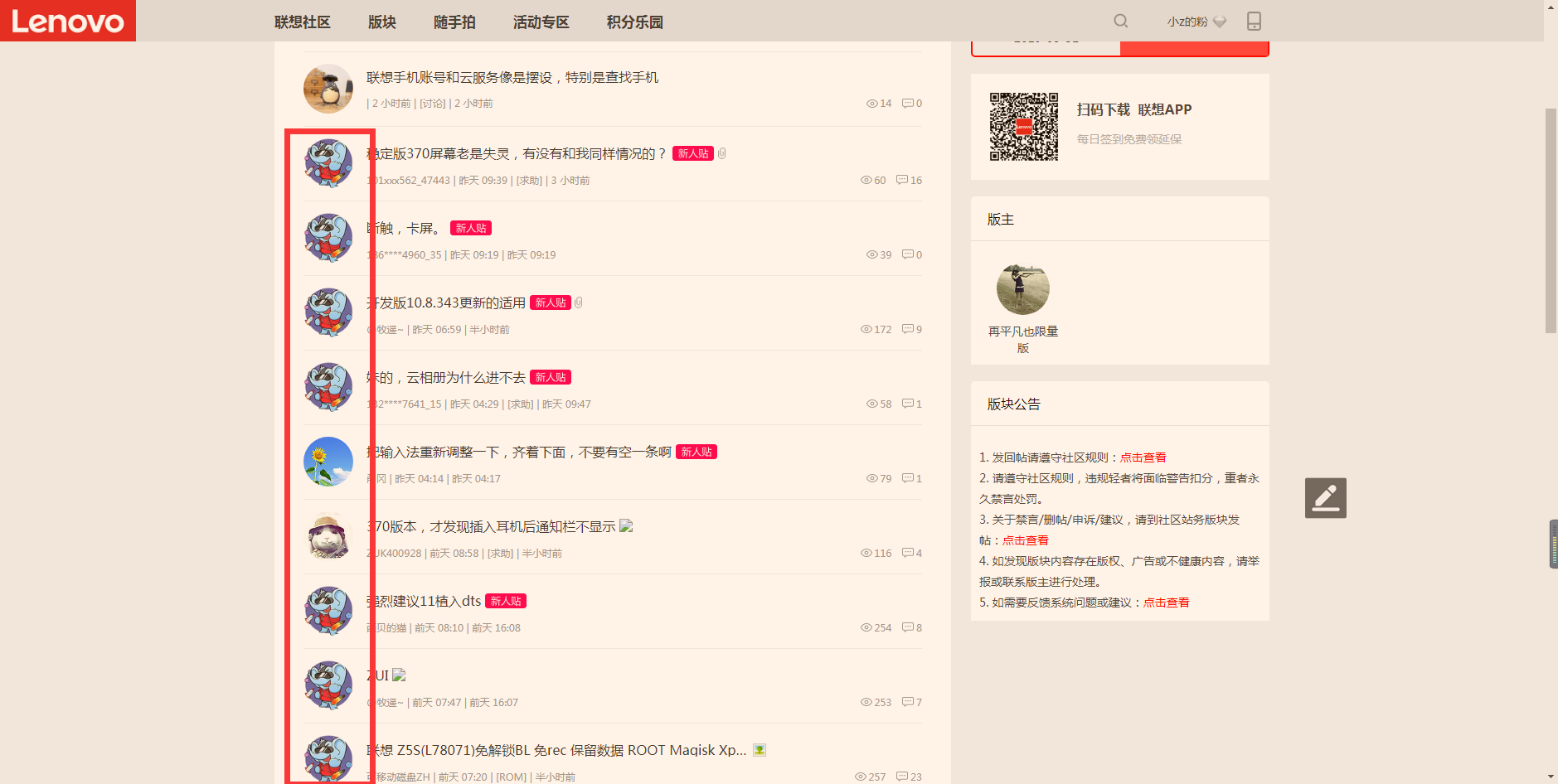Open post 稳定版370屏幕老是失灵
This screenshot has width=1558, height=784.
pos(517,153)
